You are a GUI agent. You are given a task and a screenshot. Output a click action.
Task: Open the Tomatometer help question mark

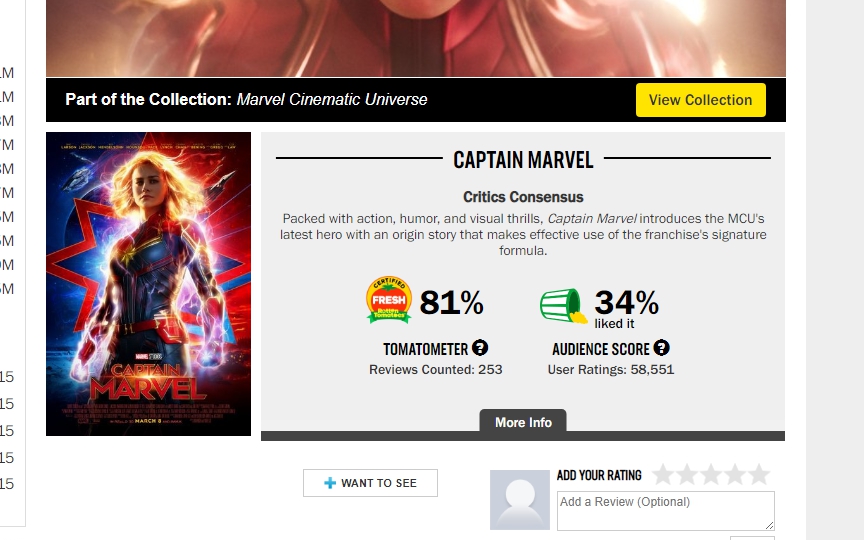pos(480,348)
